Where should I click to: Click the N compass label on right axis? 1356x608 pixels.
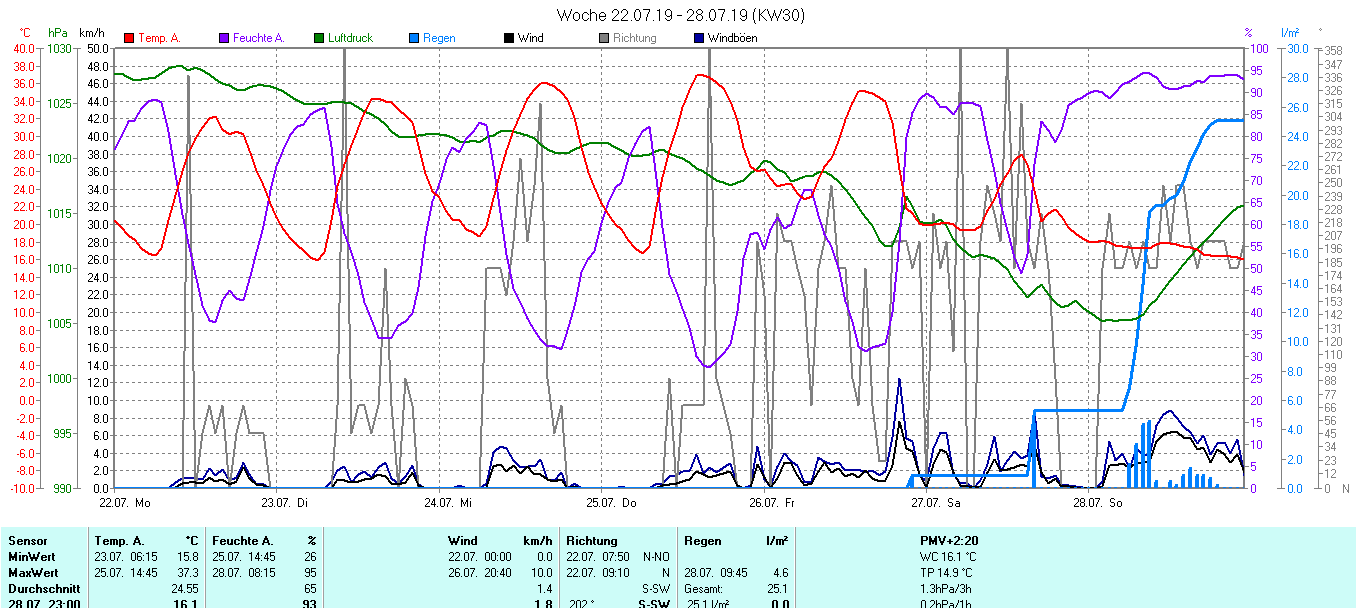(x=1345, y=488)
